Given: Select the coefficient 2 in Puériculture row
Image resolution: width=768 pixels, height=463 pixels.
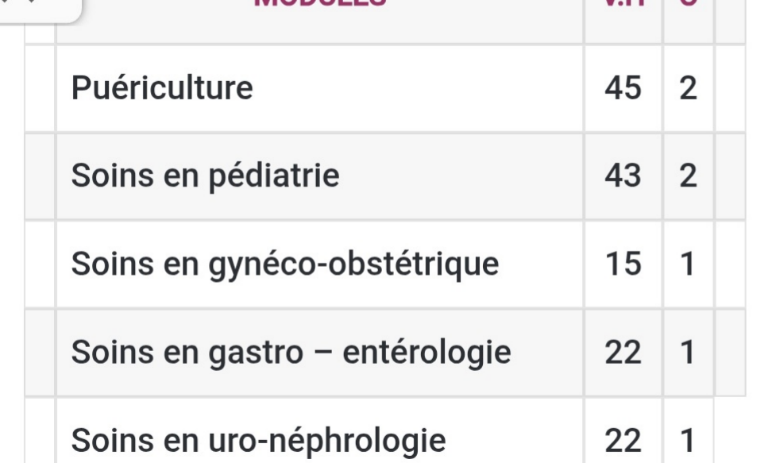Looking at the screenshot, I should click(688, 88).
